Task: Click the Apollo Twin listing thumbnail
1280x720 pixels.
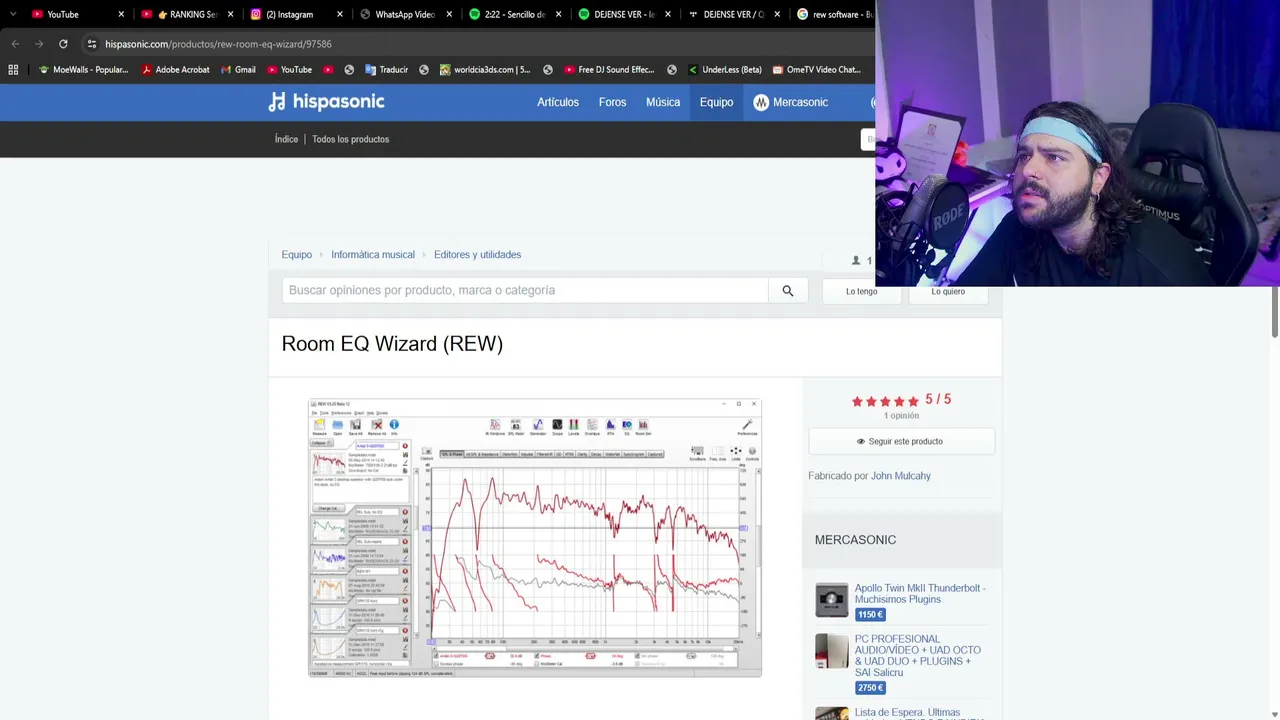Action: (x=832, y=600)
